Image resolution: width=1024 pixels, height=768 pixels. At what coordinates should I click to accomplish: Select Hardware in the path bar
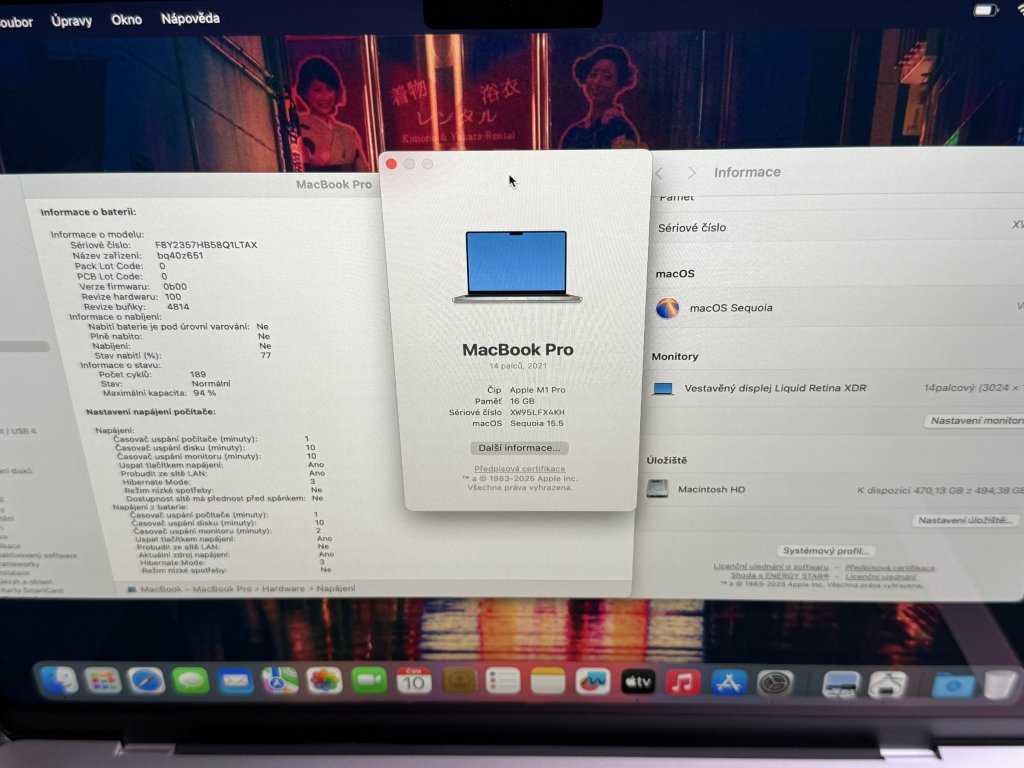(283, 588)
